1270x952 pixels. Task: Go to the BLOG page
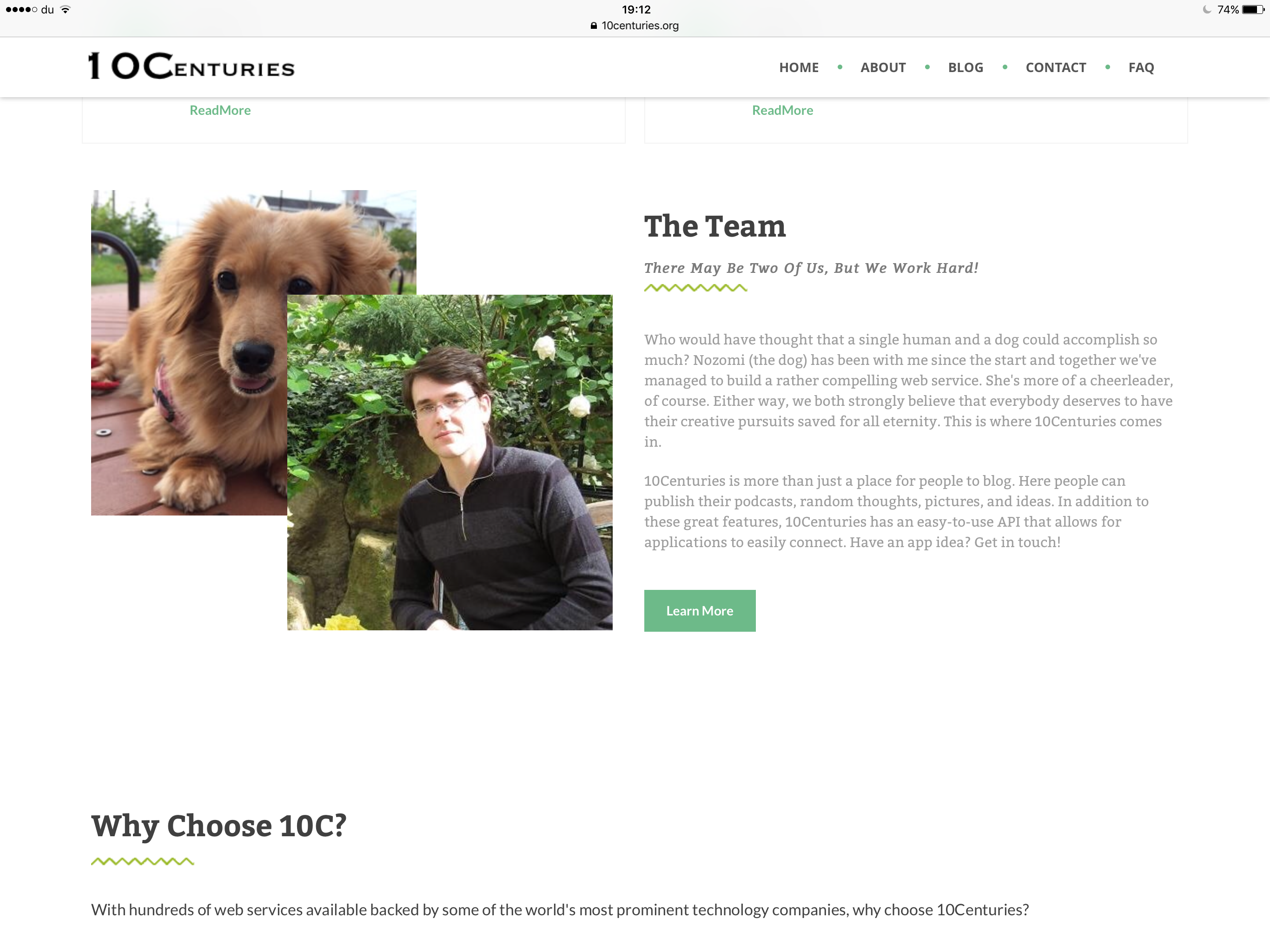965,67
